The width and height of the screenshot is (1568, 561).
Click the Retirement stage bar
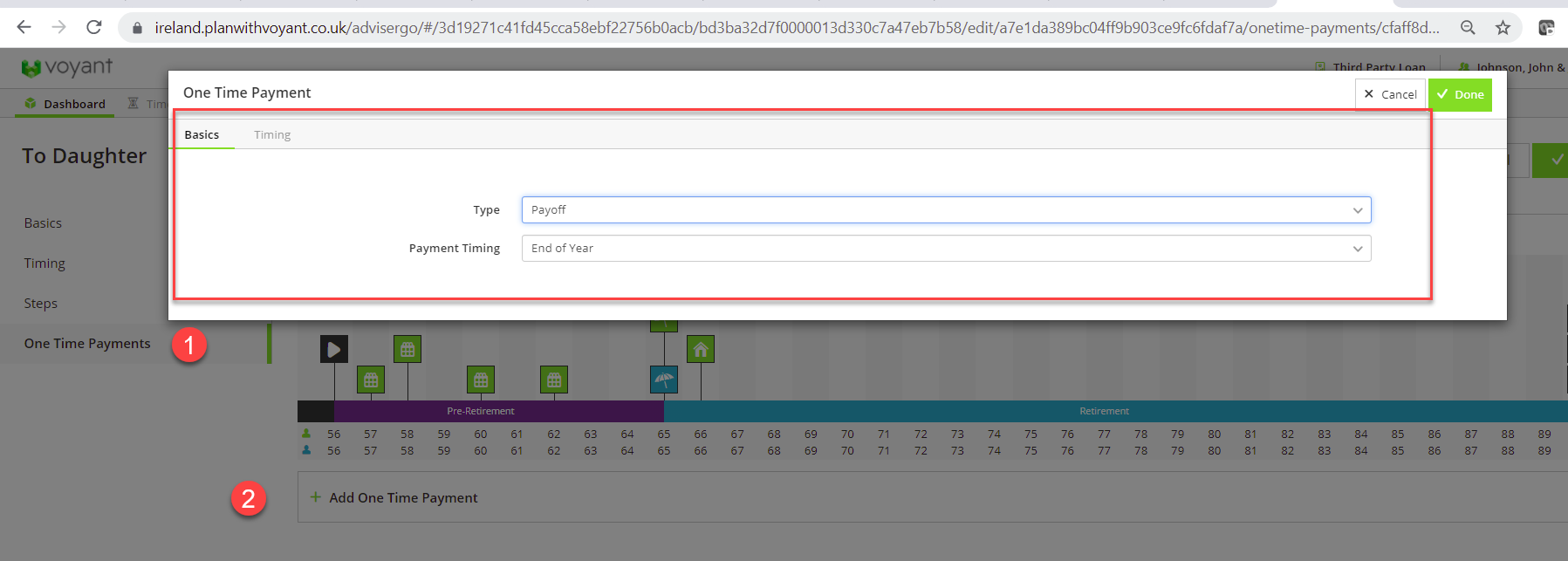pyautogui.click(x=1116, y=411)
